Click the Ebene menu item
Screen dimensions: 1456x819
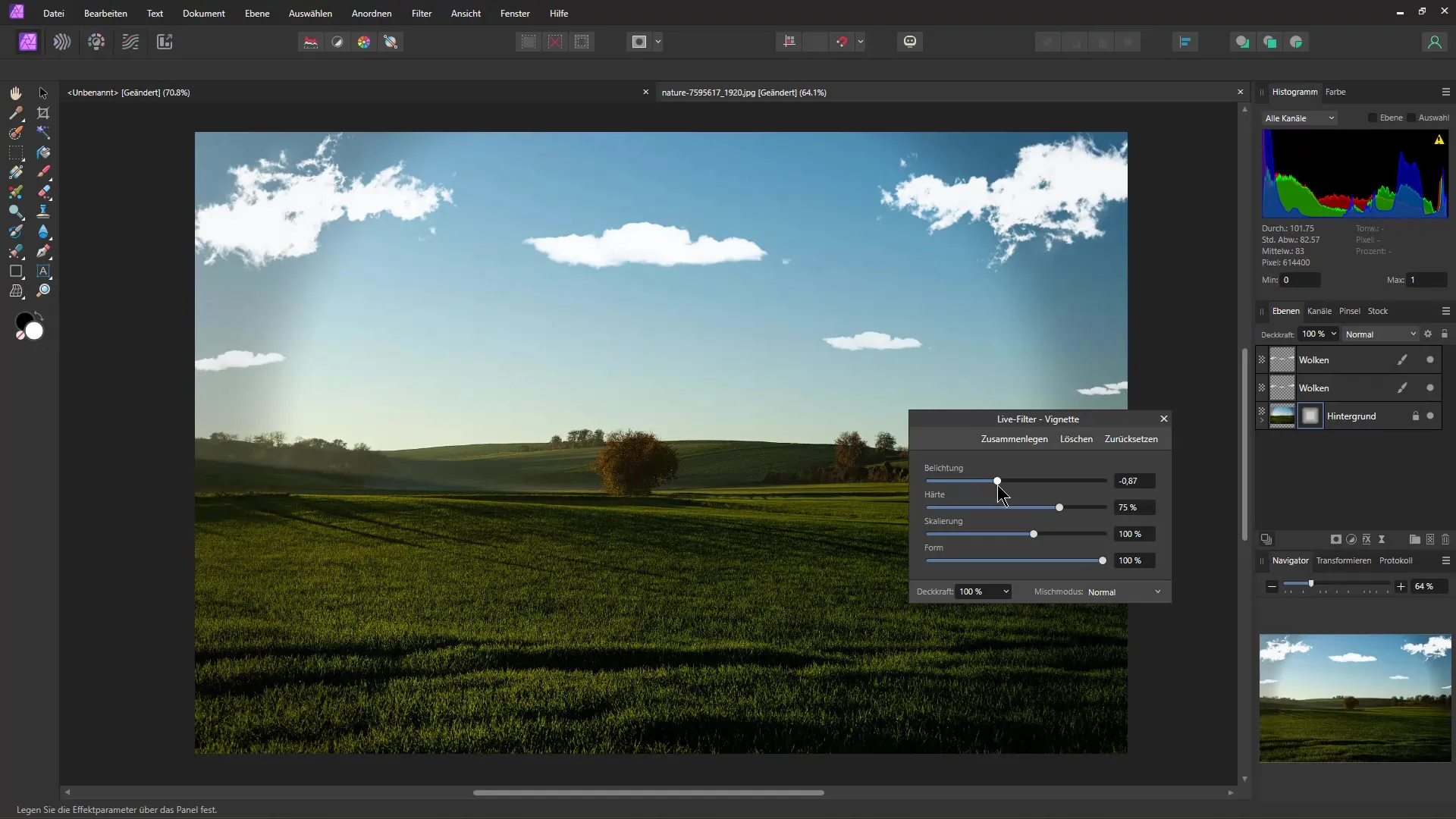click(x=257, y=13)
